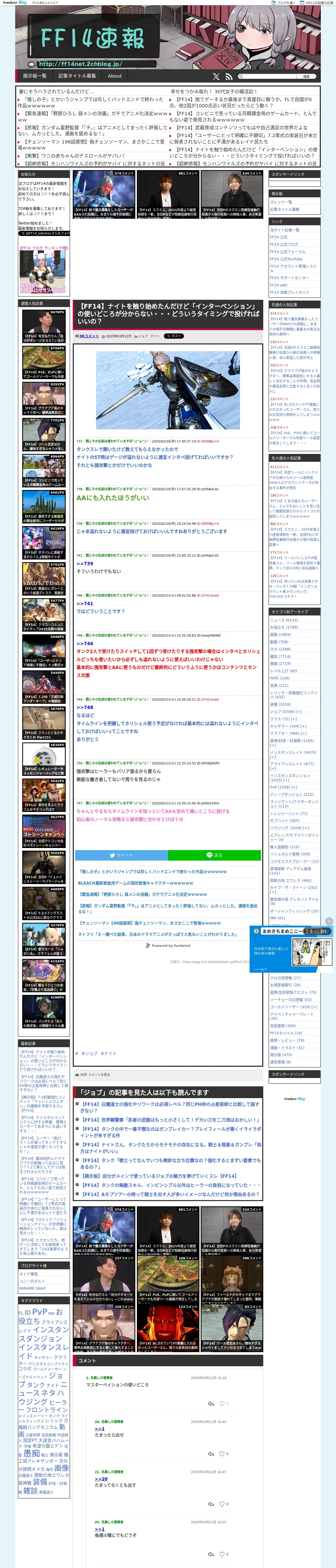Screen dimensions: 336x1568
Task: Click reply arrow on comment 21
Action: point(211,1503)
